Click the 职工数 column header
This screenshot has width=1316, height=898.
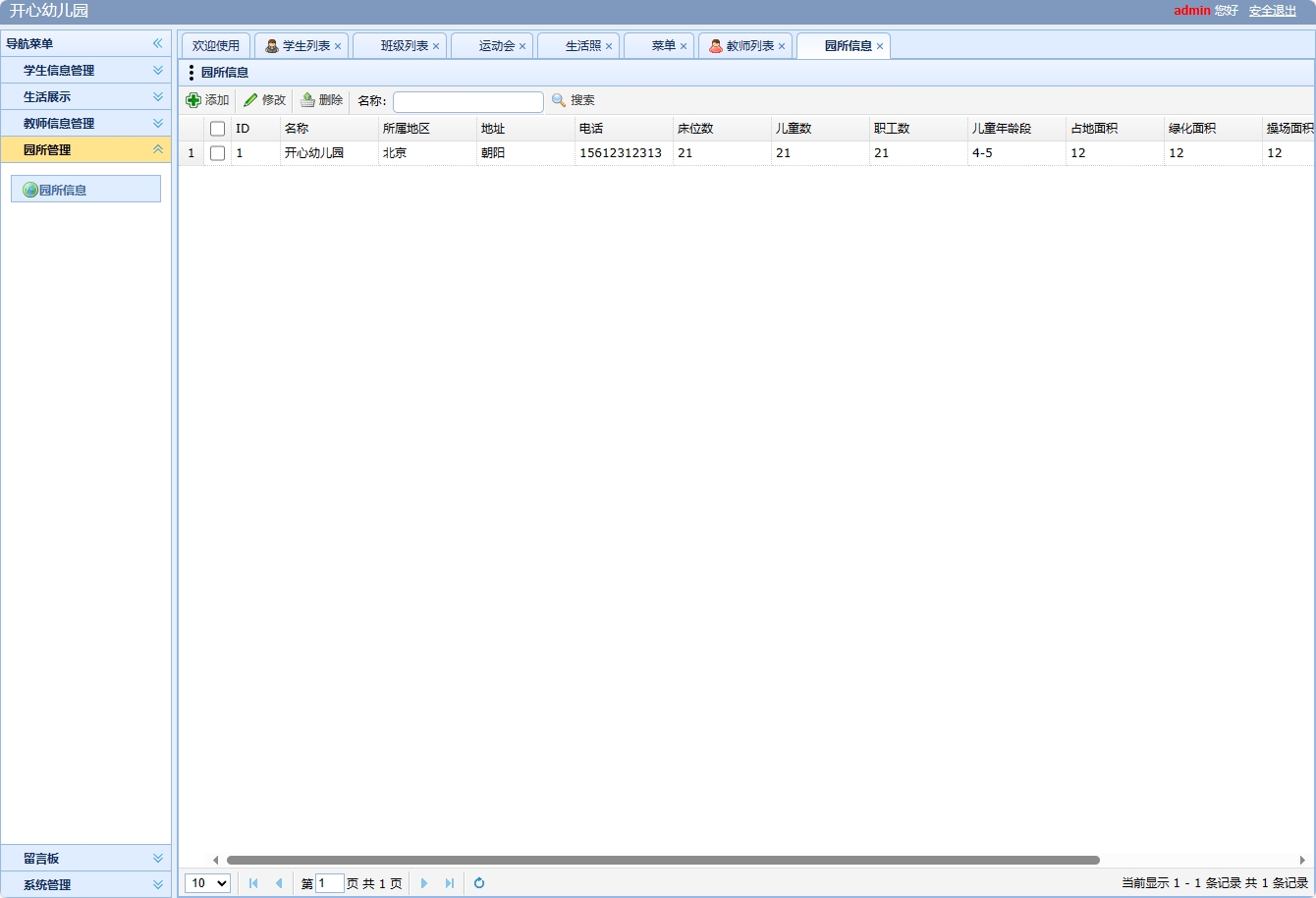(x=918, y=129)
